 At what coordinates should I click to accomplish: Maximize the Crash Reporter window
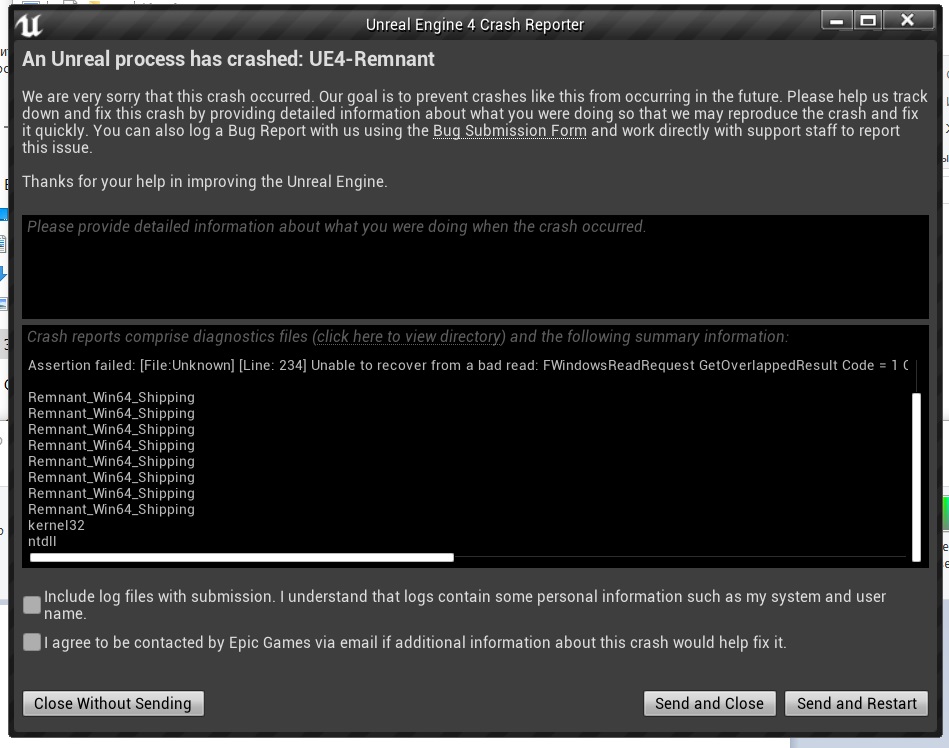[x=868, y=21]
